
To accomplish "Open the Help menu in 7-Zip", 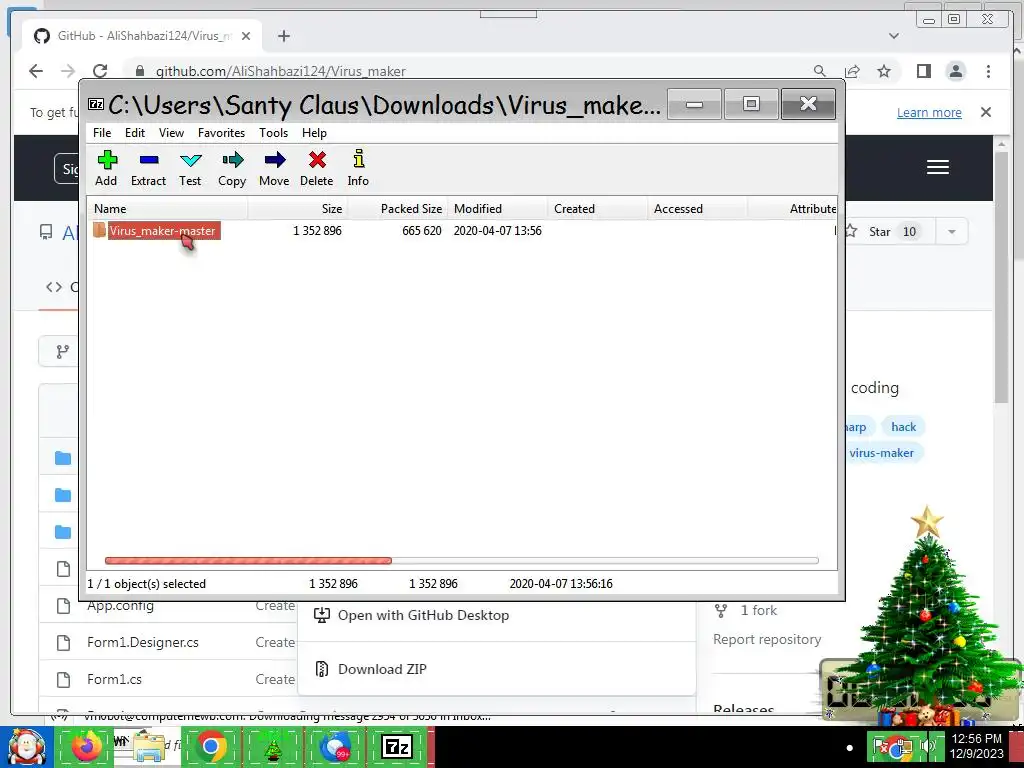I will pyautogui.click(x=314, y=133).
